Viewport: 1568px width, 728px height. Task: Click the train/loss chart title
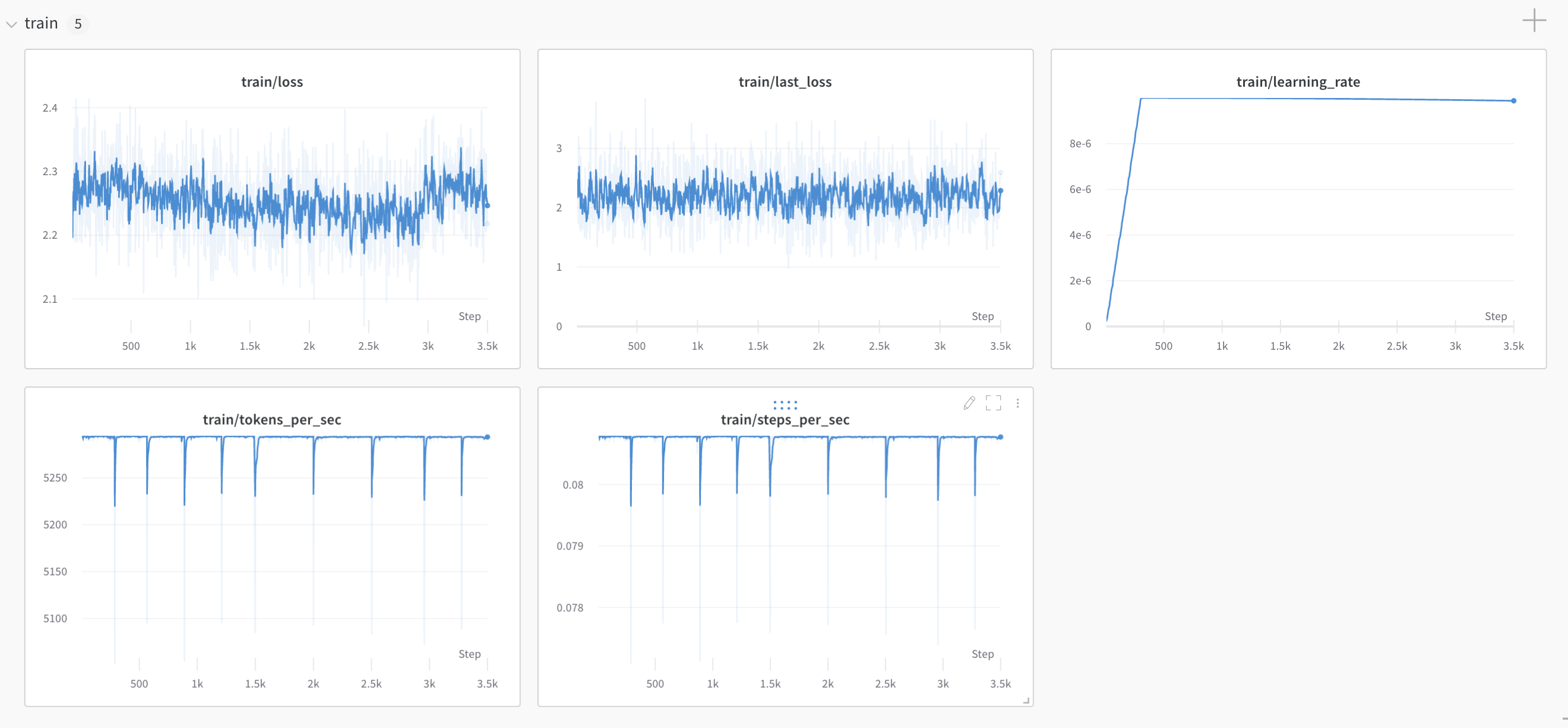(271, 81)
